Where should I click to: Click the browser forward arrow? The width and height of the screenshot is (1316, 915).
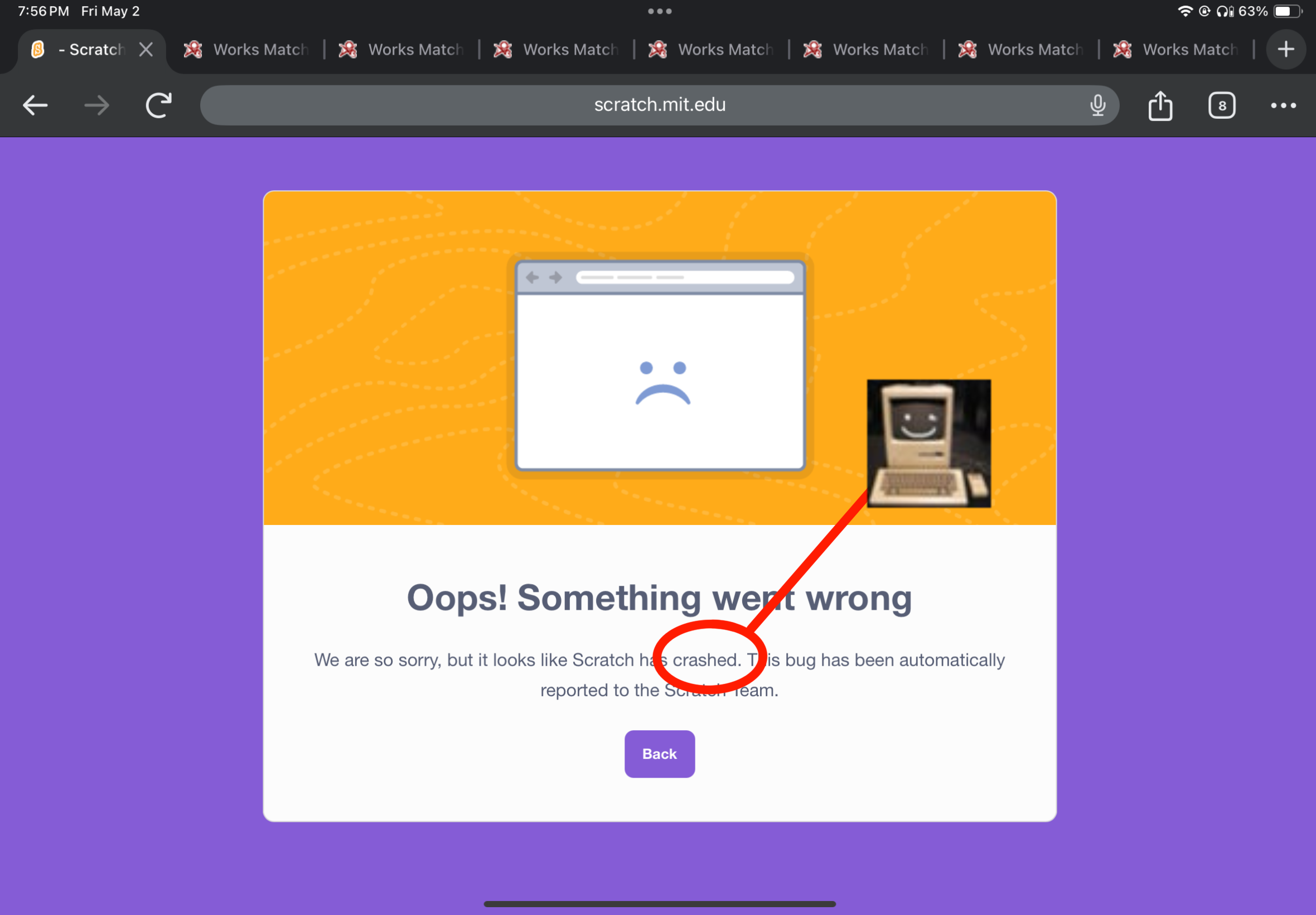(96, 105)
